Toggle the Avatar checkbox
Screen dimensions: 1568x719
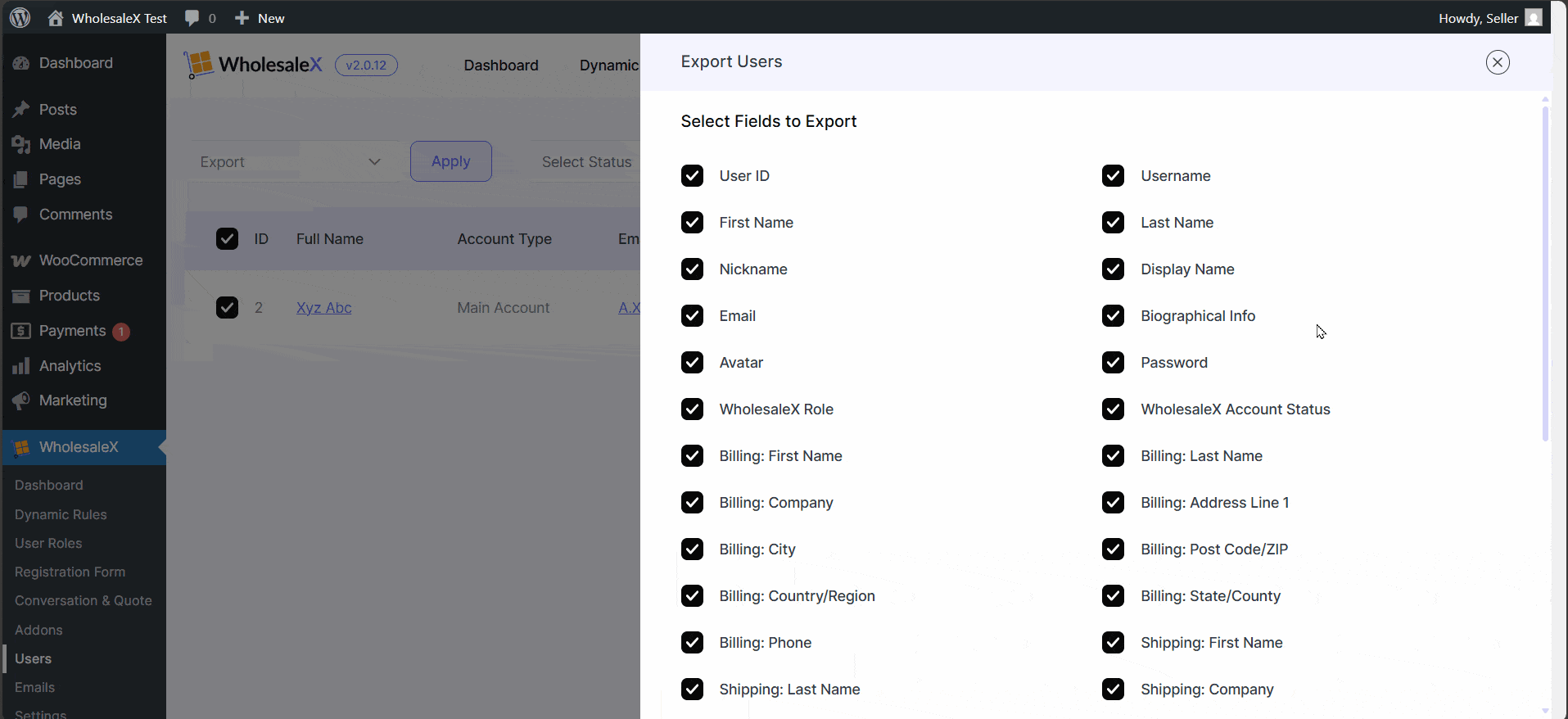pos(692,363)
